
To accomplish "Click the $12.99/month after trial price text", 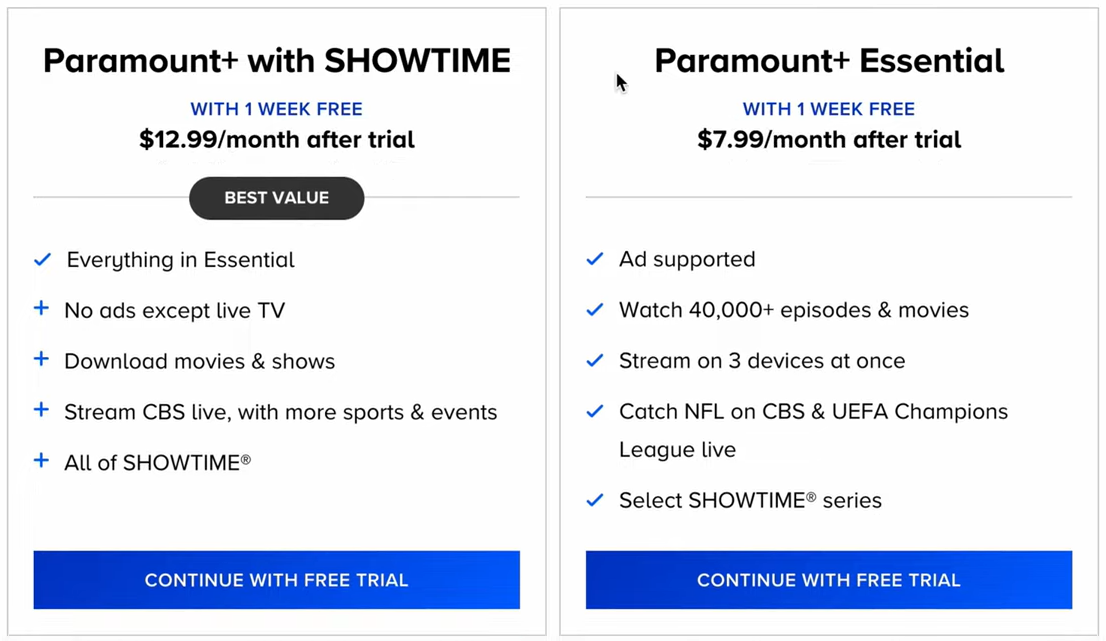I will [276, 139].
